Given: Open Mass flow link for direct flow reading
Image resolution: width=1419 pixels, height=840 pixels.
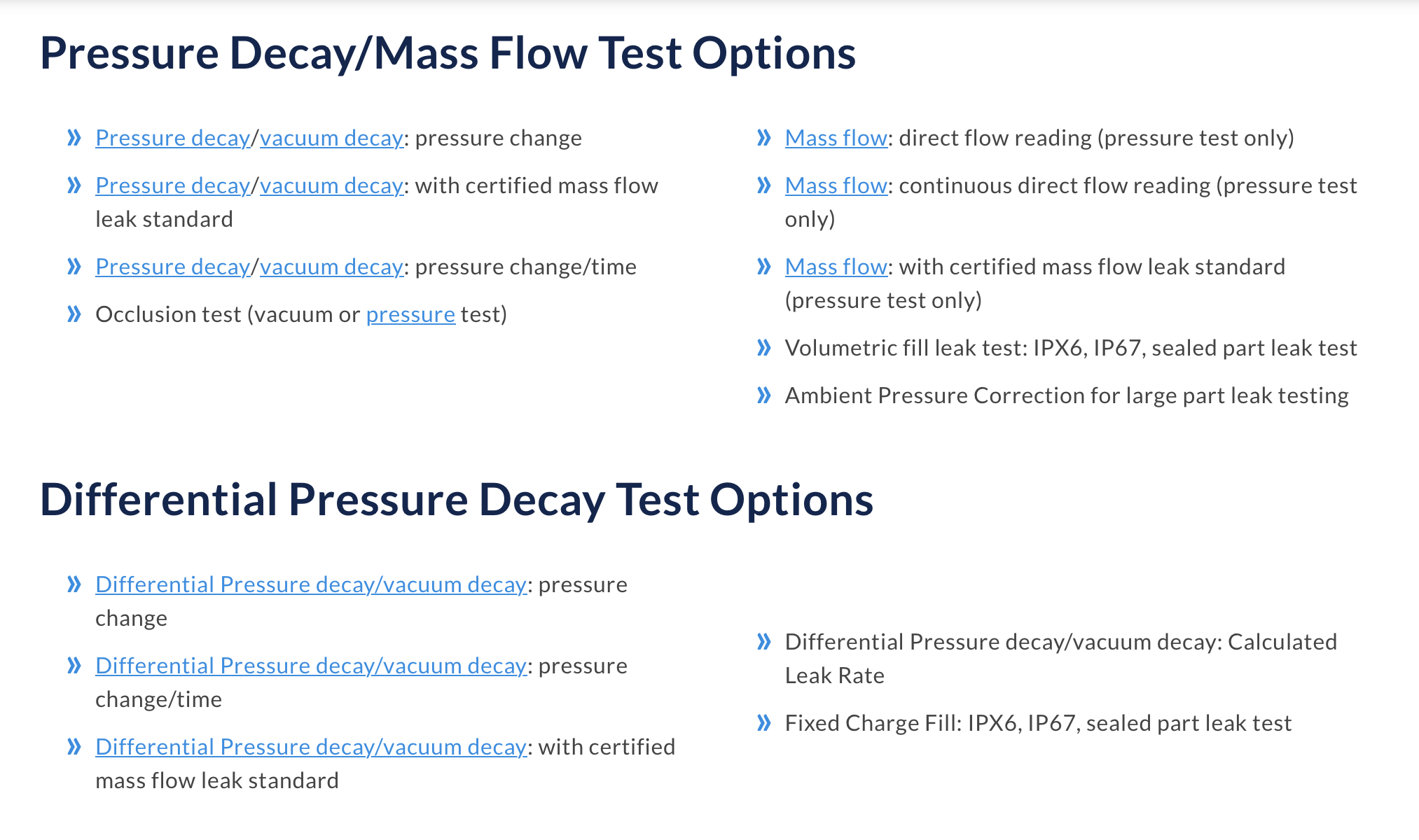Looking at the screenshot, I should click(836, 138).
